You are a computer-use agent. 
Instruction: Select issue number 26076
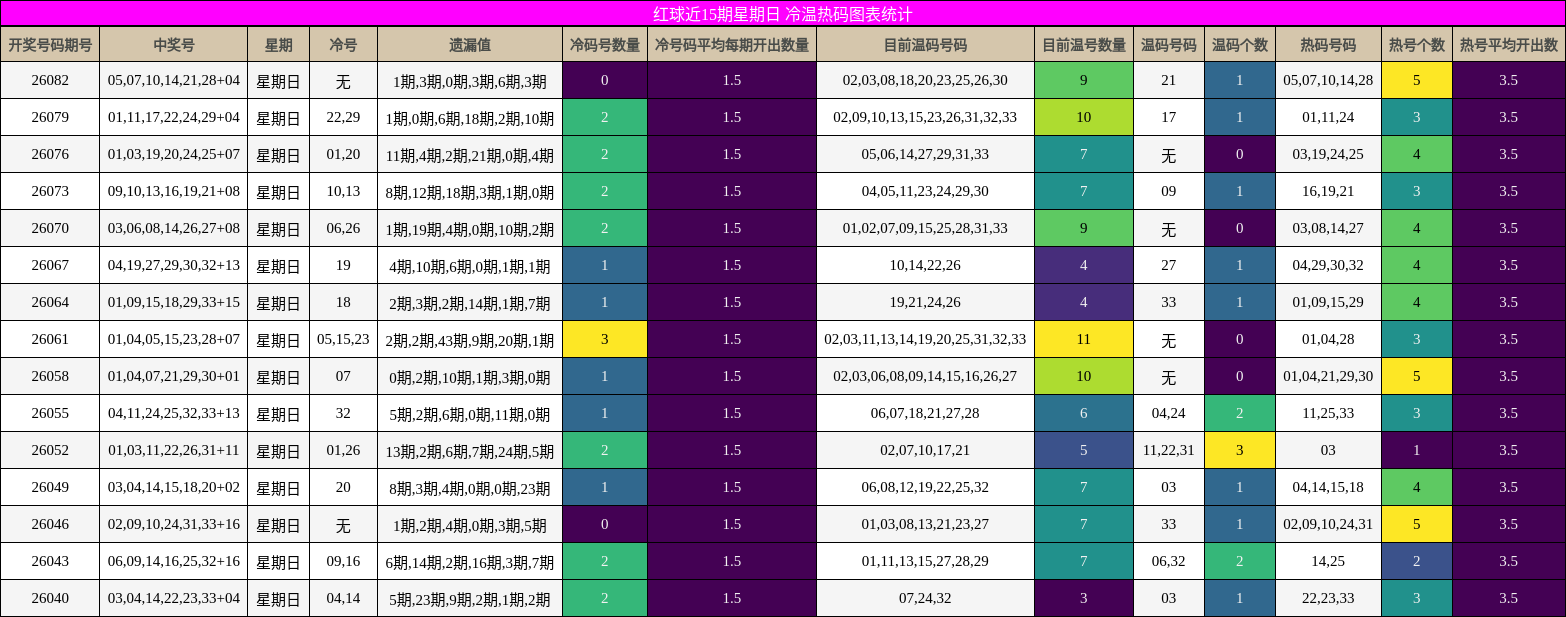[x=50, y=154]
